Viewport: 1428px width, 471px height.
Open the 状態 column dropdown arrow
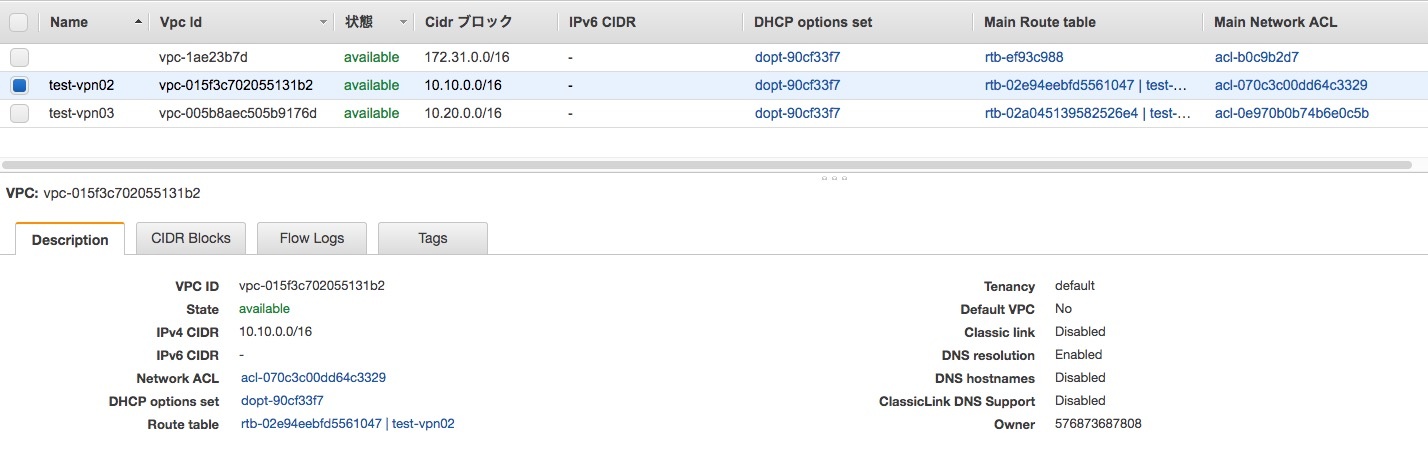click(403, 22)
